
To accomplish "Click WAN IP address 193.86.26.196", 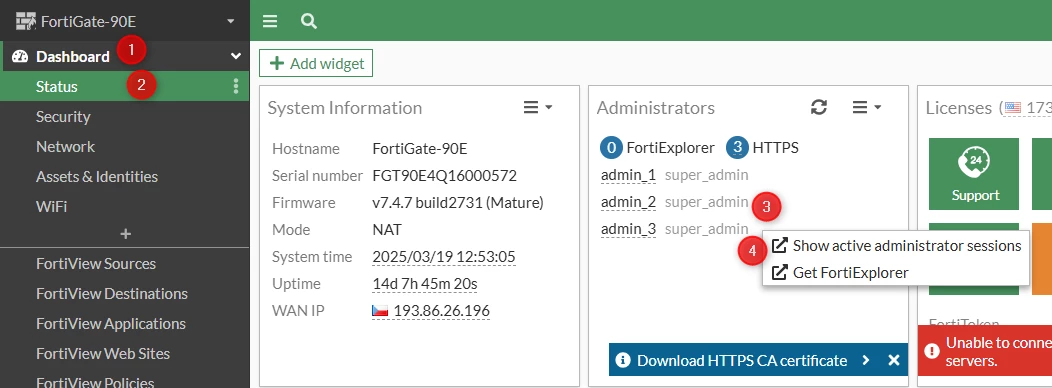I will click(x=441, y=311).
